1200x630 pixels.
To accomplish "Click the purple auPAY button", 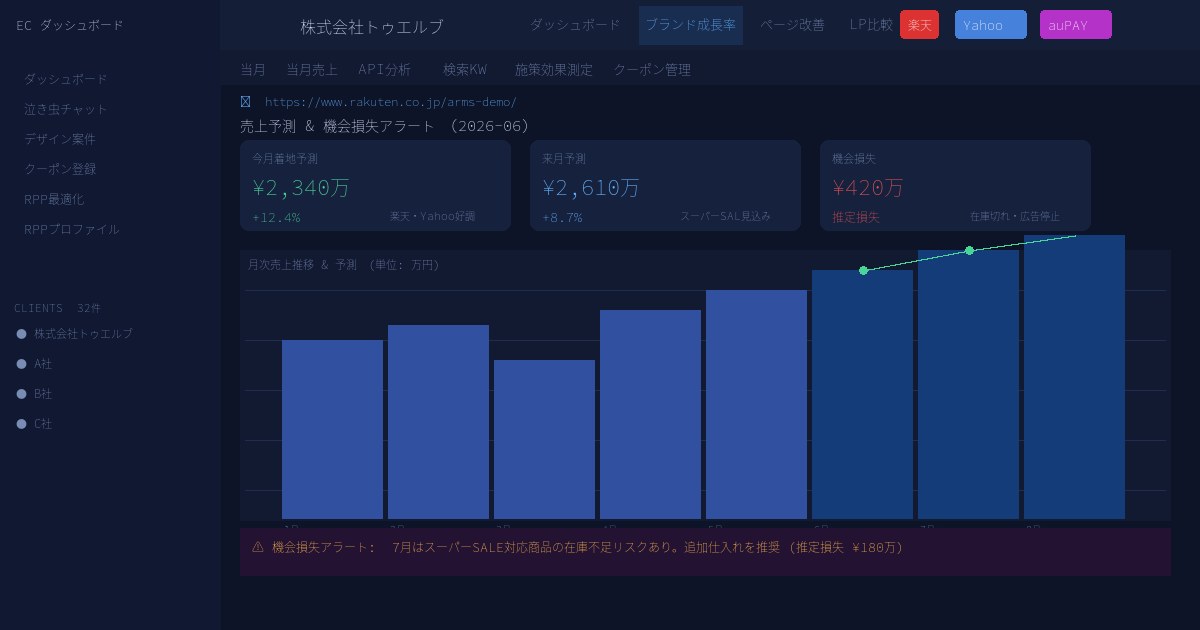I will coord(1076,25).
